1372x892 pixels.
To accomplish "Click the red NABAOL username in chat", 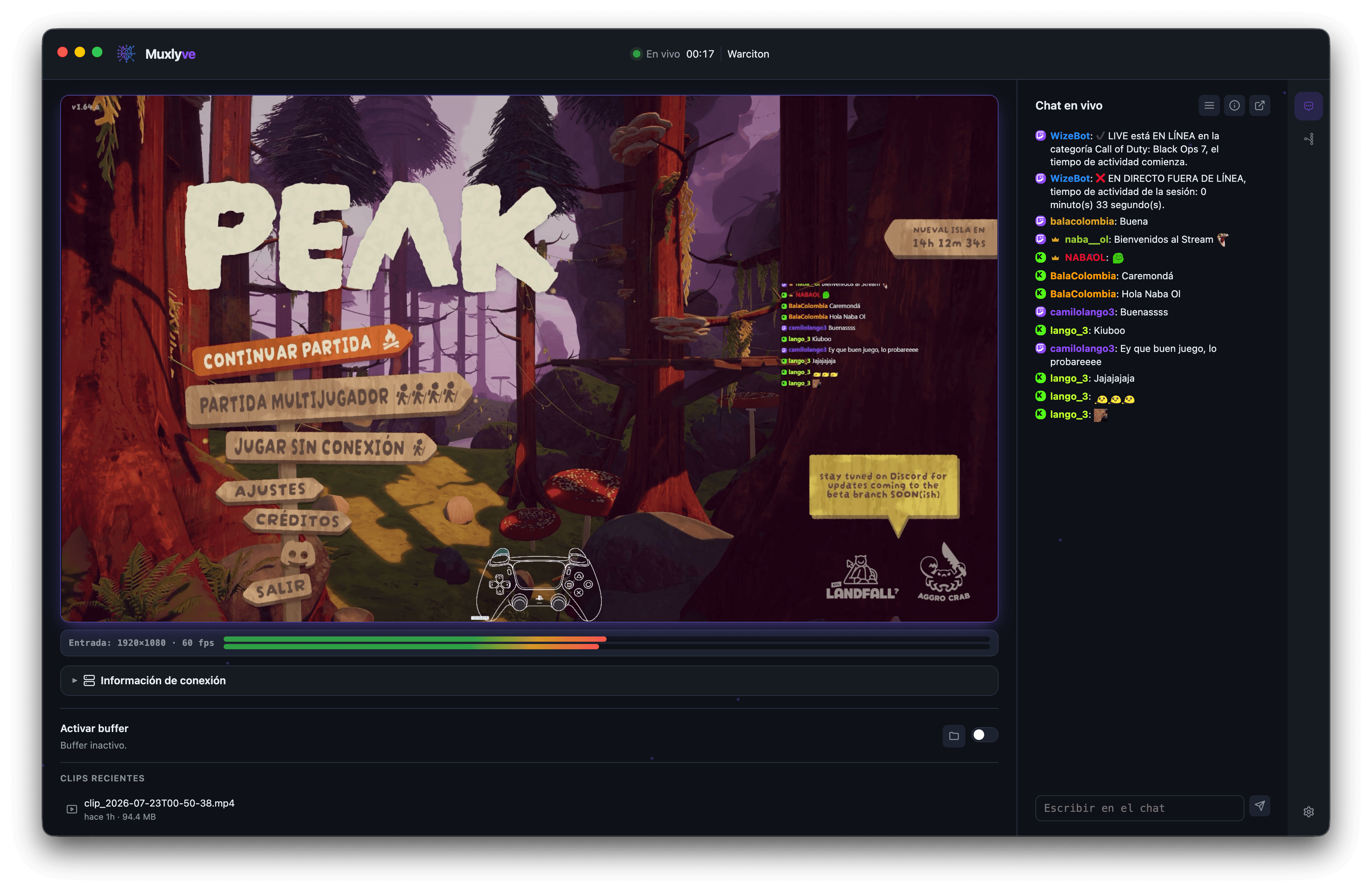I will coord(1085,257).
